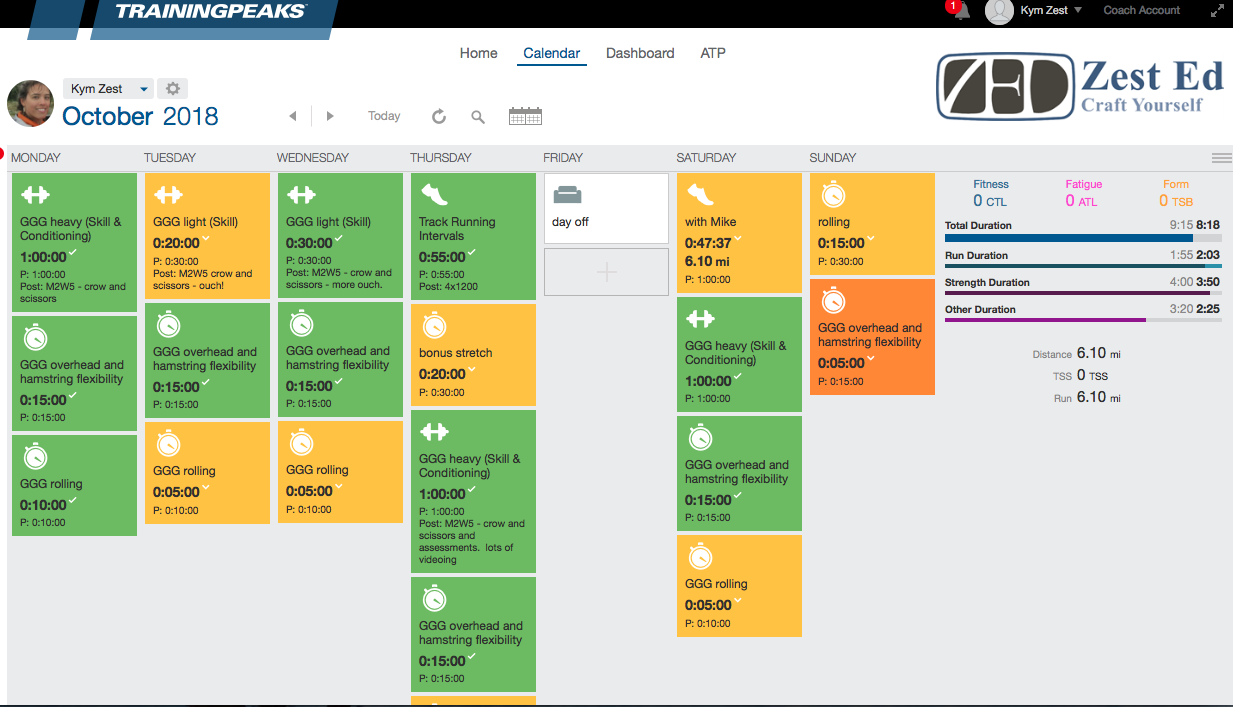Viewport: 1233px width, 707px height.
Task: Click the athlete settings gear icon
Action: (172, 89)
